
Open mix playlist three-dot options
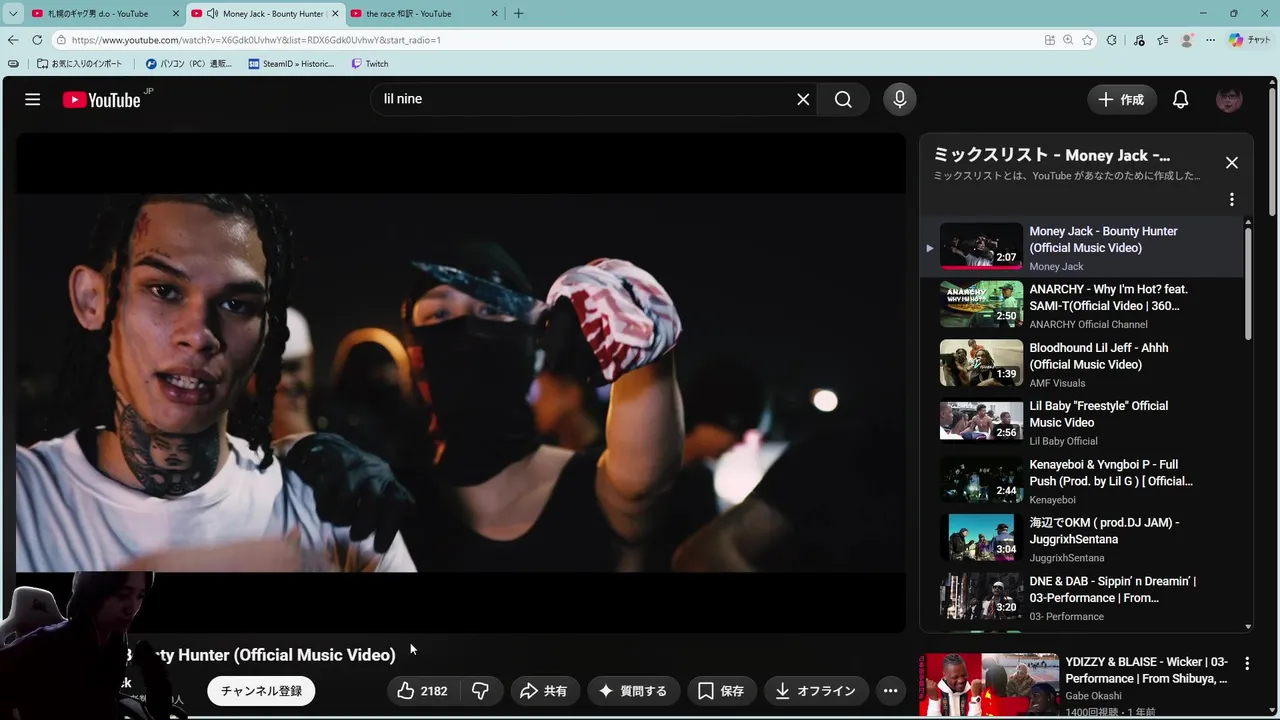pos(1232,199)
